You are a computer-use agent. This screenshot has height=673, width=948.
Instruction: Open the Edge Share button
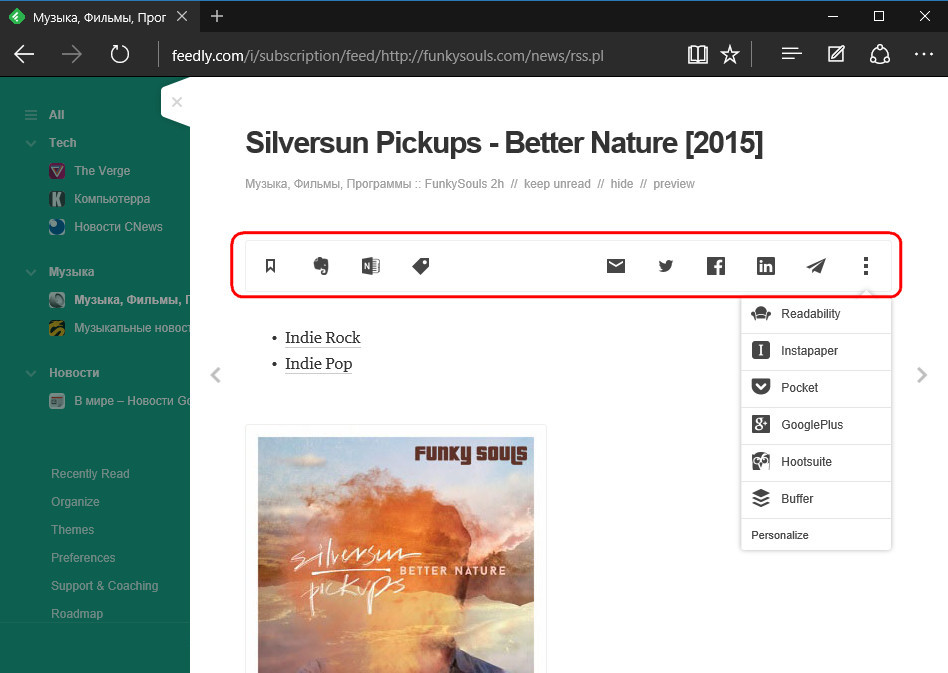click(880, 54)
